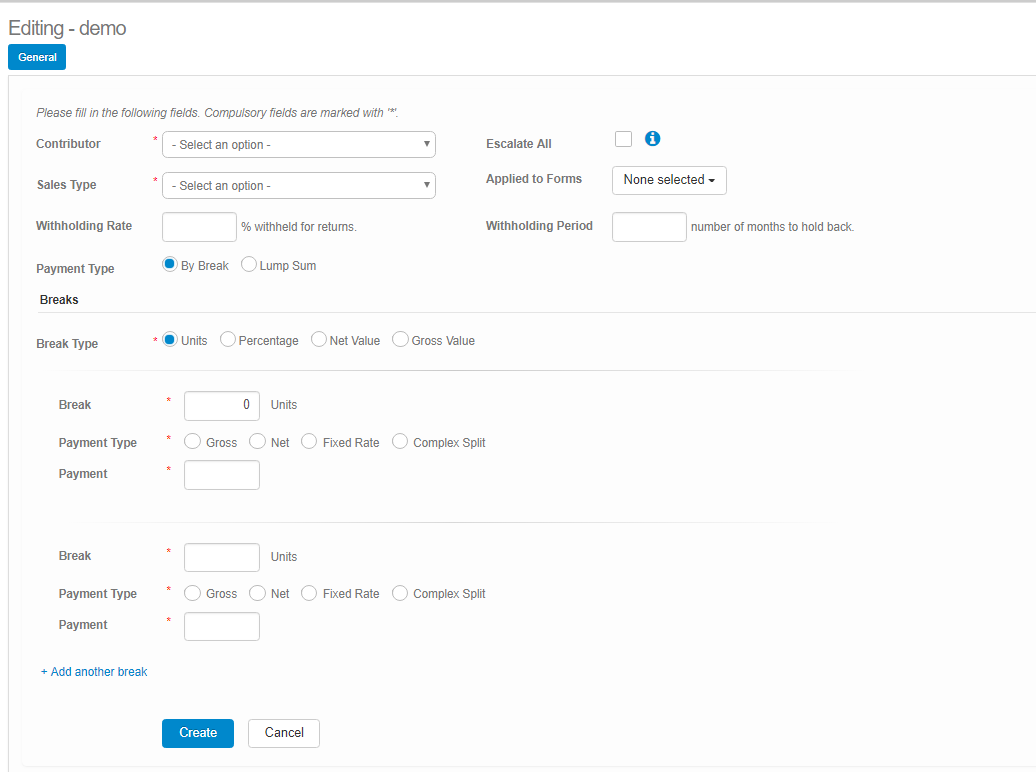Choose Gross Value break type
The width and height of the screenshot is (1036, 772).
pos(401,340)
